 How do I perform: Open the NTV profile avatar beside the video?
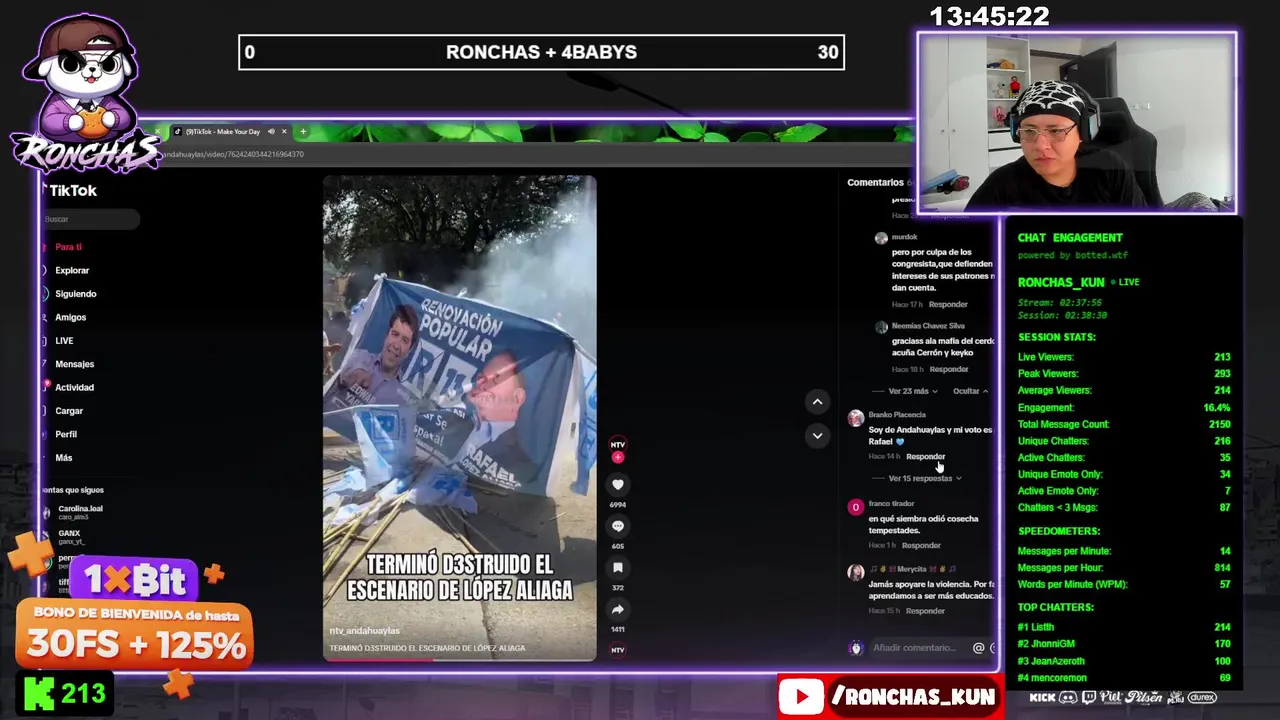(x=617, y=444)
